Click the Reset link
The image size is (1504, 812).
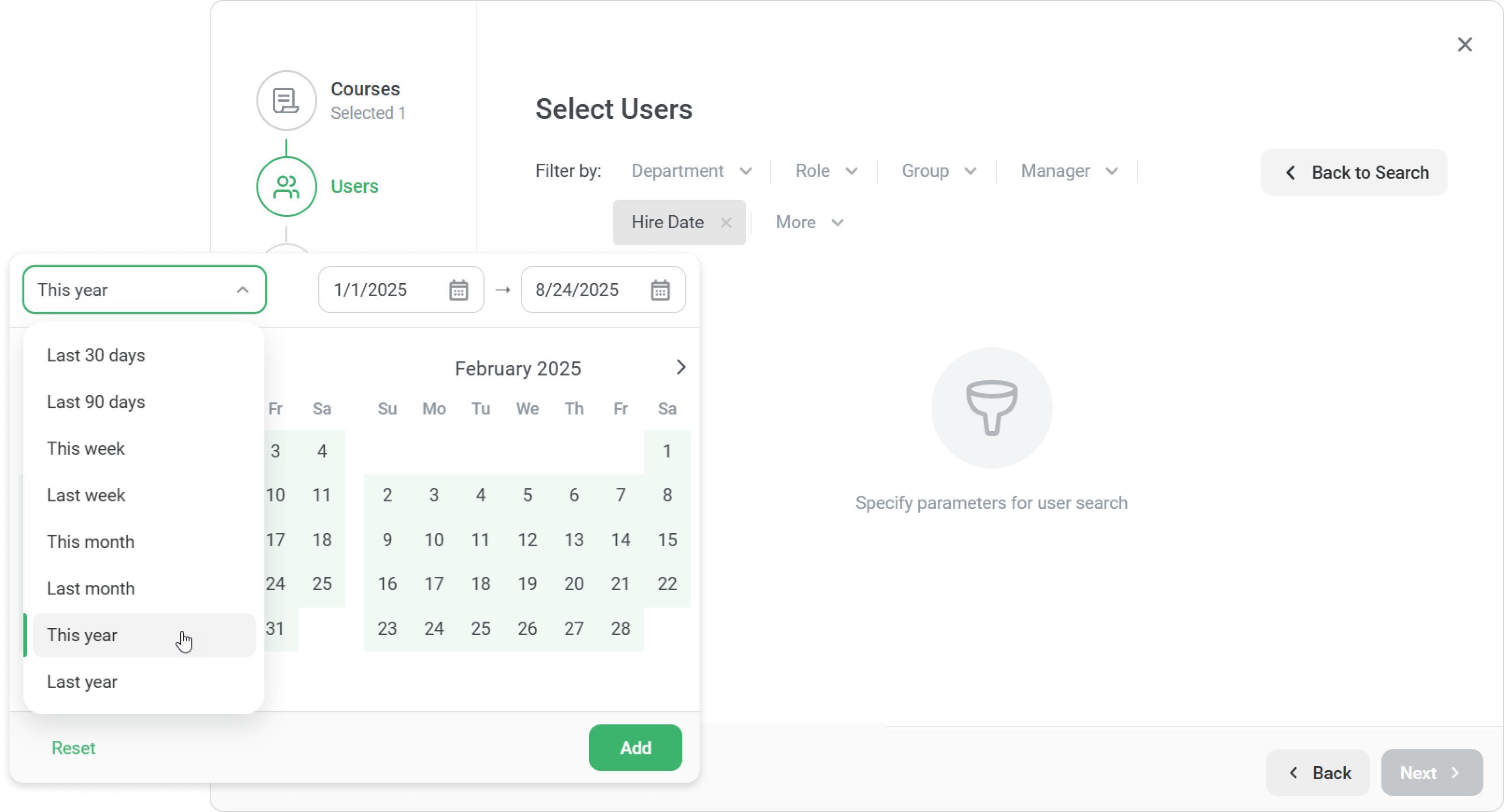coord(73,748)
